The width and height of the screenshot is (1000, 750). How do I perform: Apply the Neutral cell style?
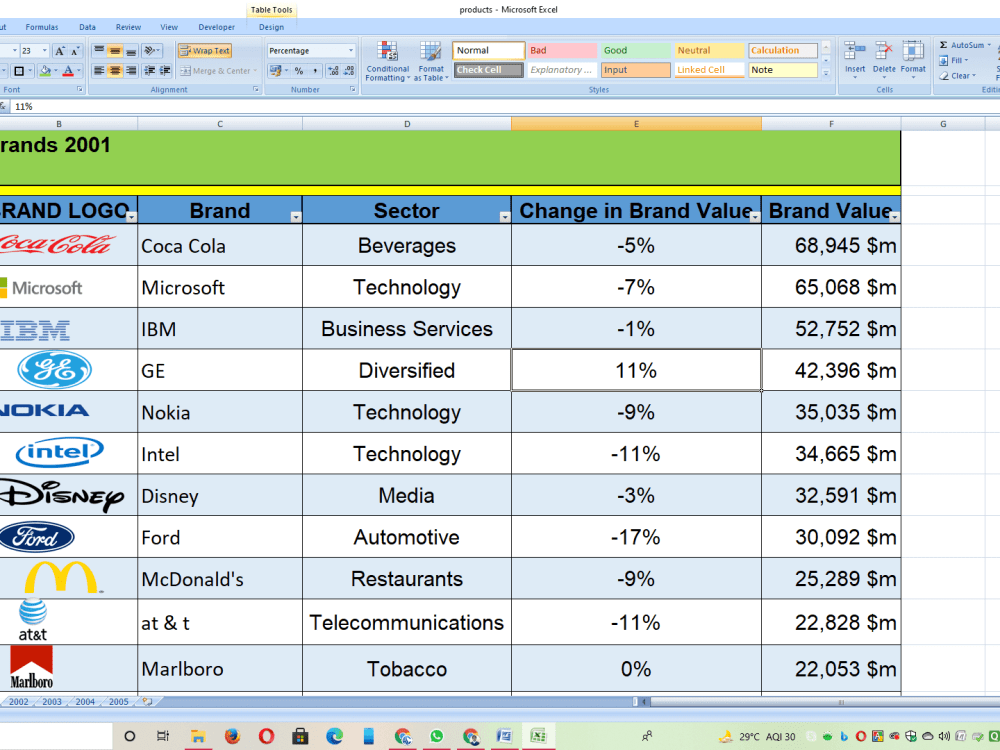(709, 50)
